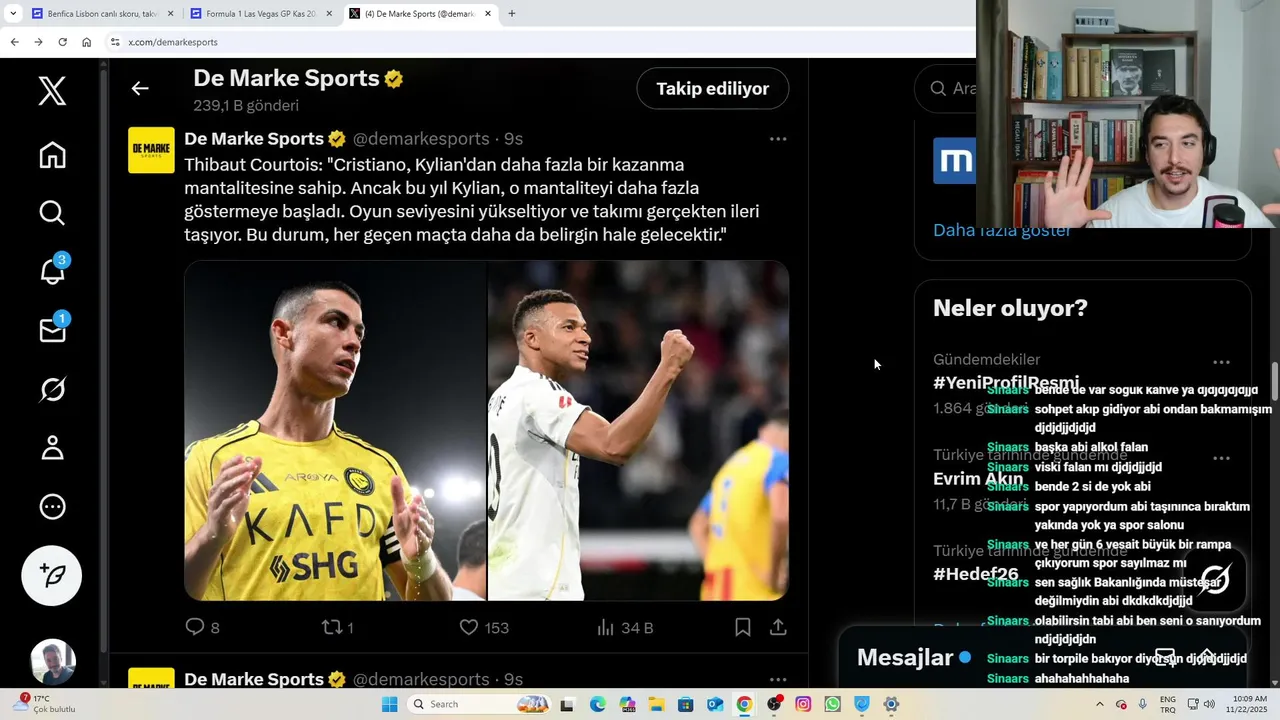Open the weather widget showing 17°C
The image size is (1280, 720).
pyautogui.click(x=46, y=704)
